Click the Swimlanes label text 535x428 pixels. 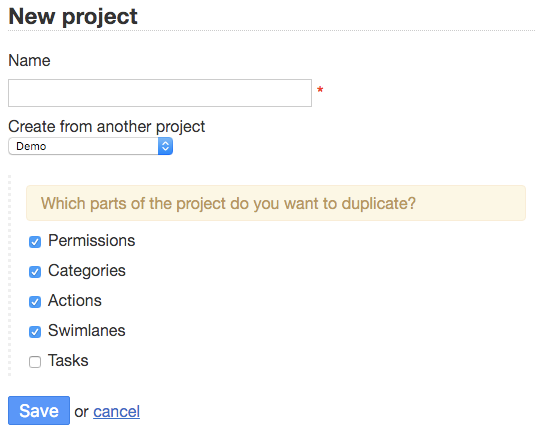pyautogui.click(x=87, y=331)
